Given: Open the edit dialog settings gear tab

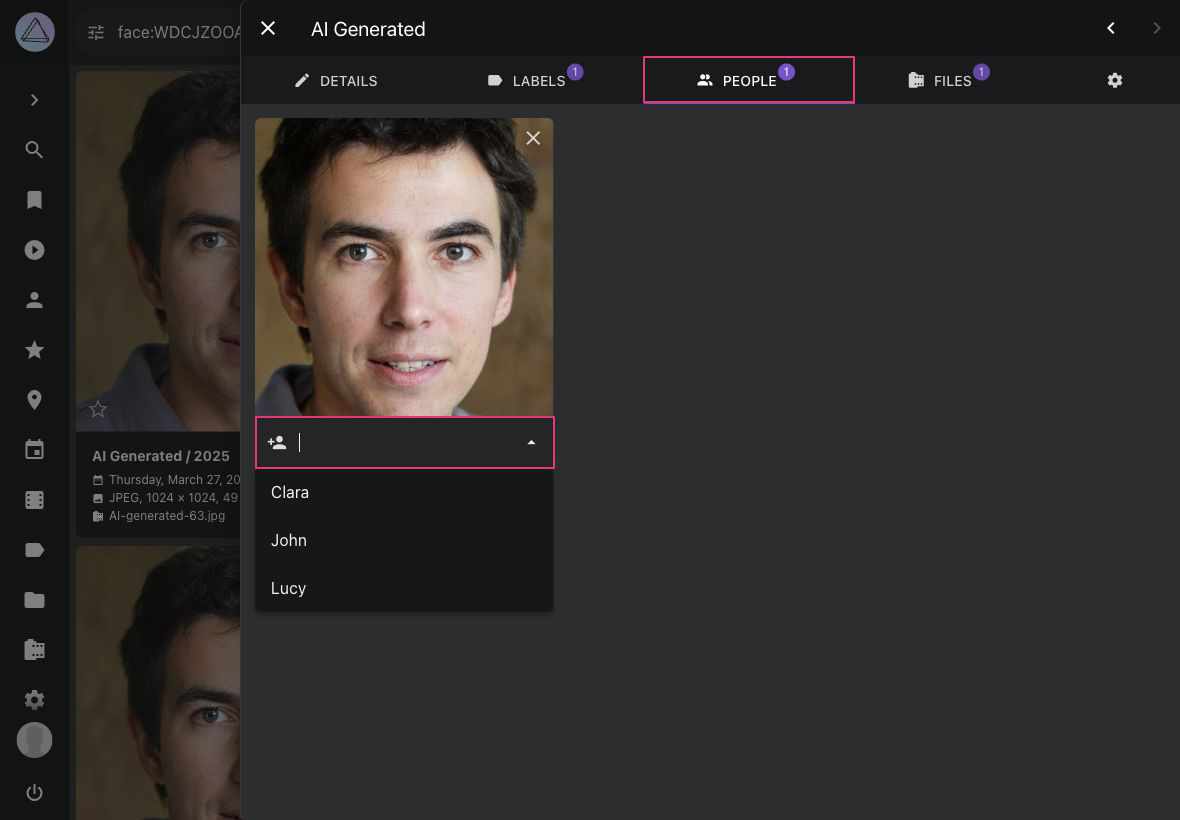Looking at the screenshot, I should coord(1114,80).
